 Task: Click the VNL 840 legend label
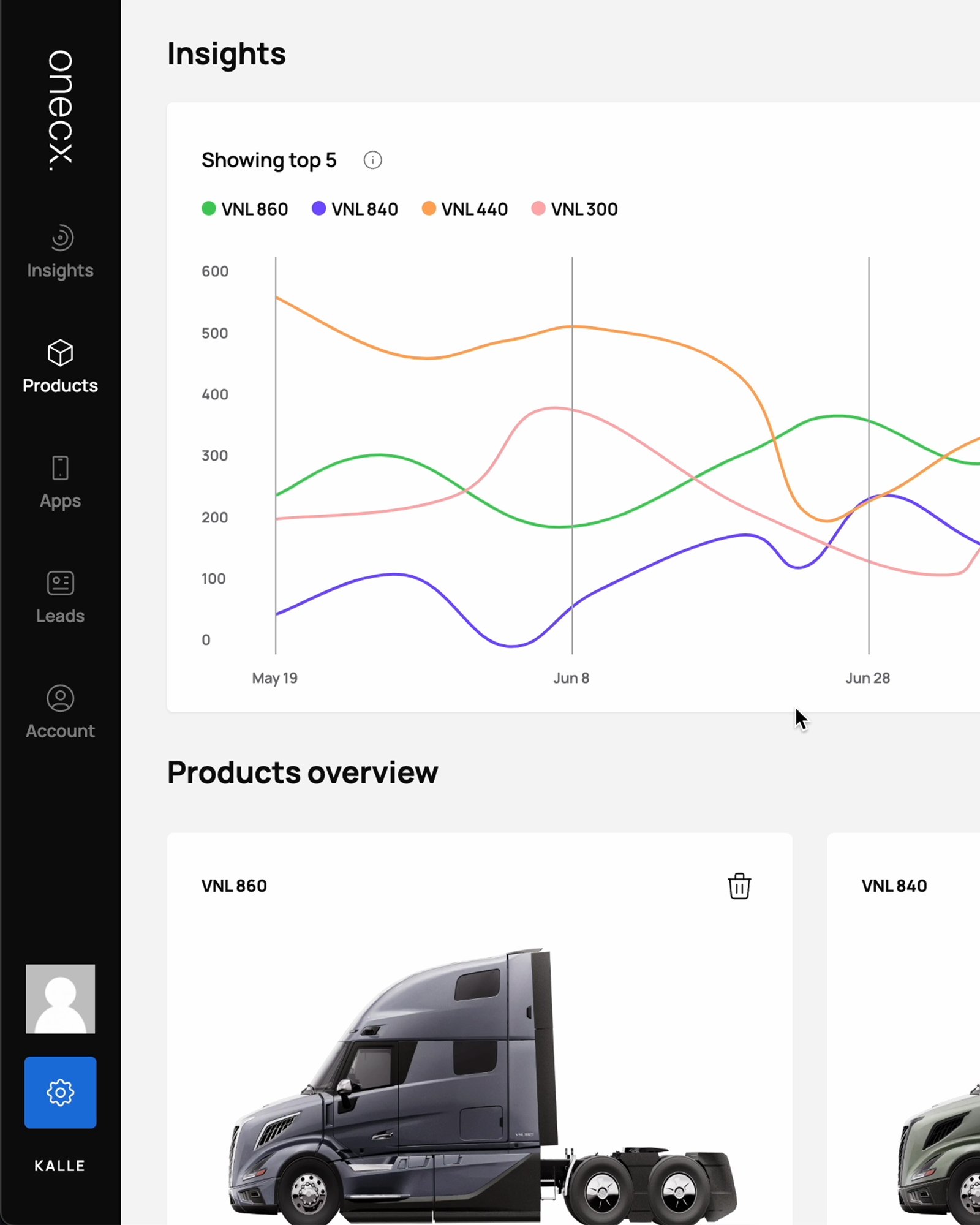365,209
